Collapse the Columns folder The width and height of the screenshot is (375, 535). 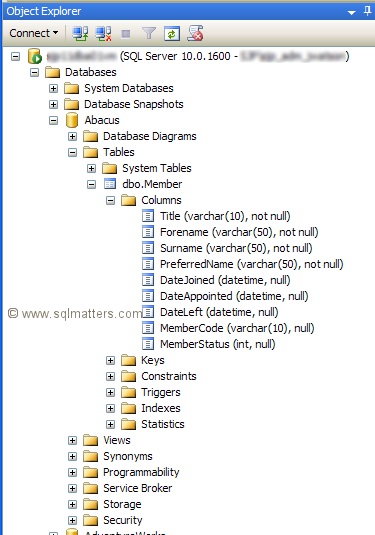point(111,201)
